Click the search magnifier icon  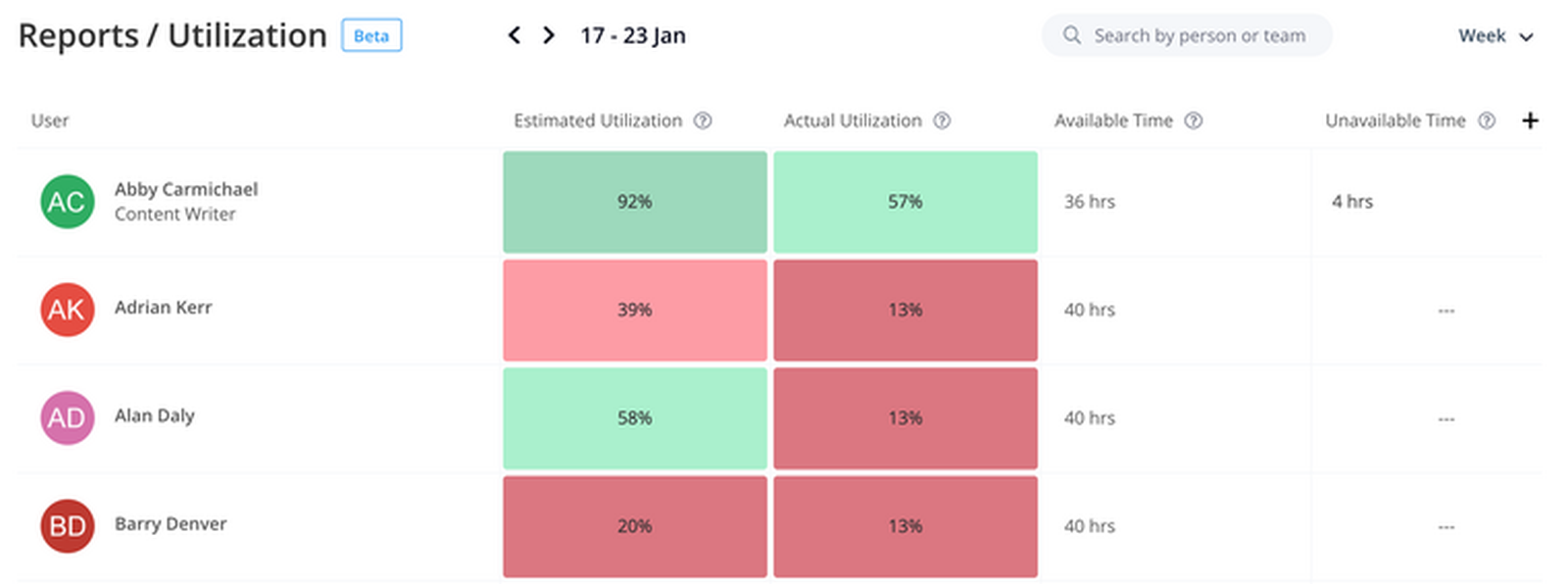[1071, 36]
